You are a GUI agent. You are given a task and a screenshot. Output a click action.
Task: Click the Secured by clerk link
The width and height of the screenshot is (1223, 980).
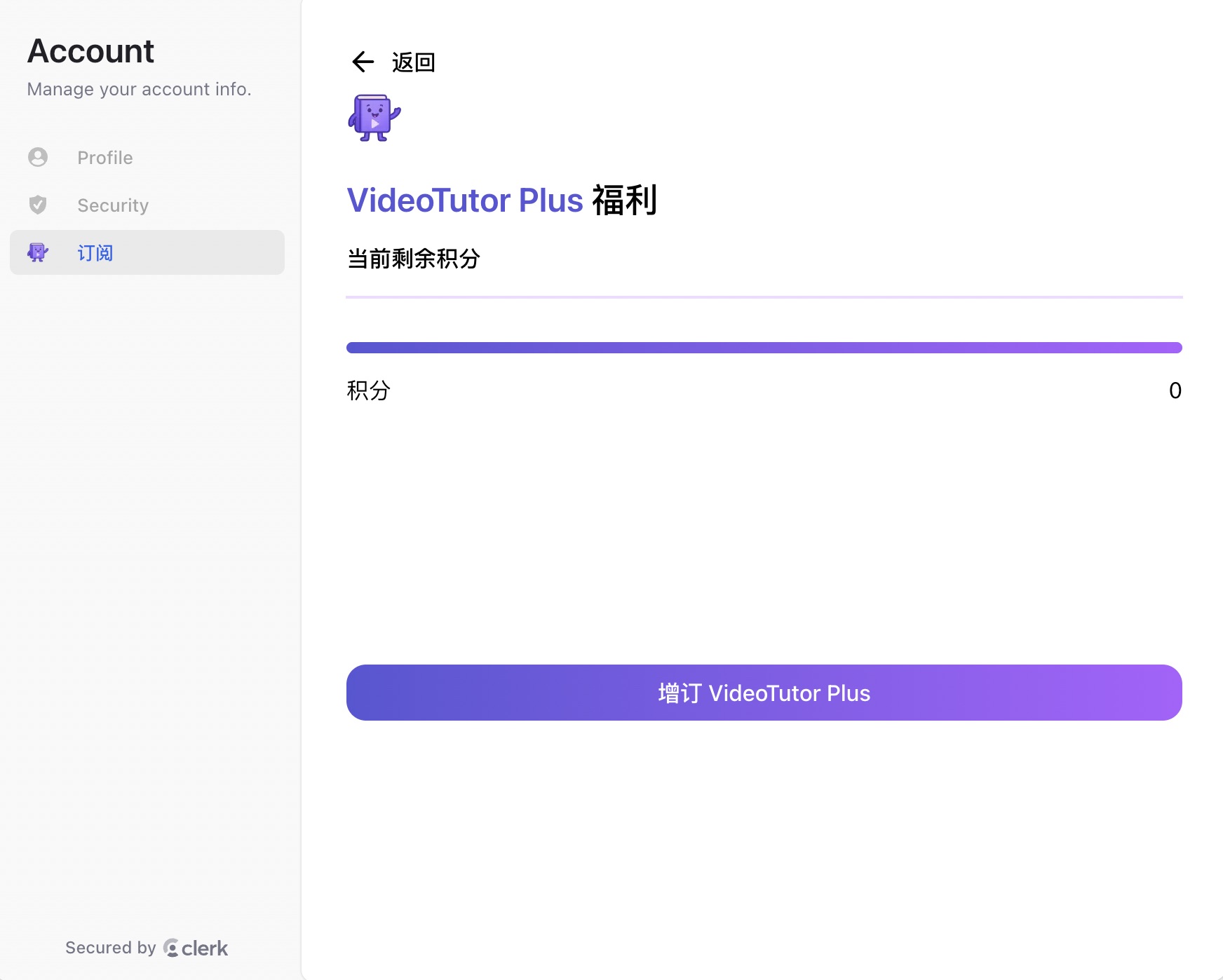[147, 948]
